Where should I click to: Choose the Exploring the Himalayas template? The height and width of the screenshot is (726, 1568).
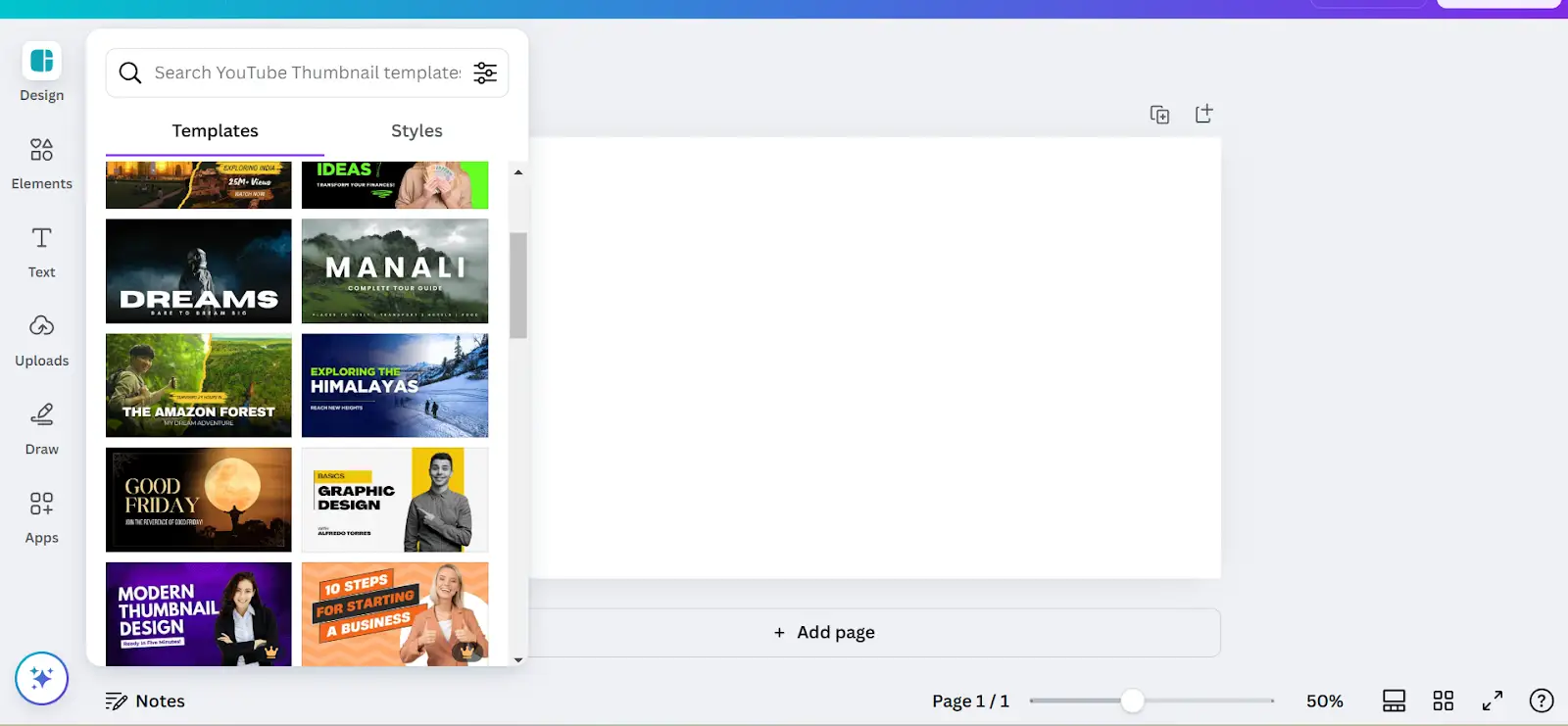[395, 385]
